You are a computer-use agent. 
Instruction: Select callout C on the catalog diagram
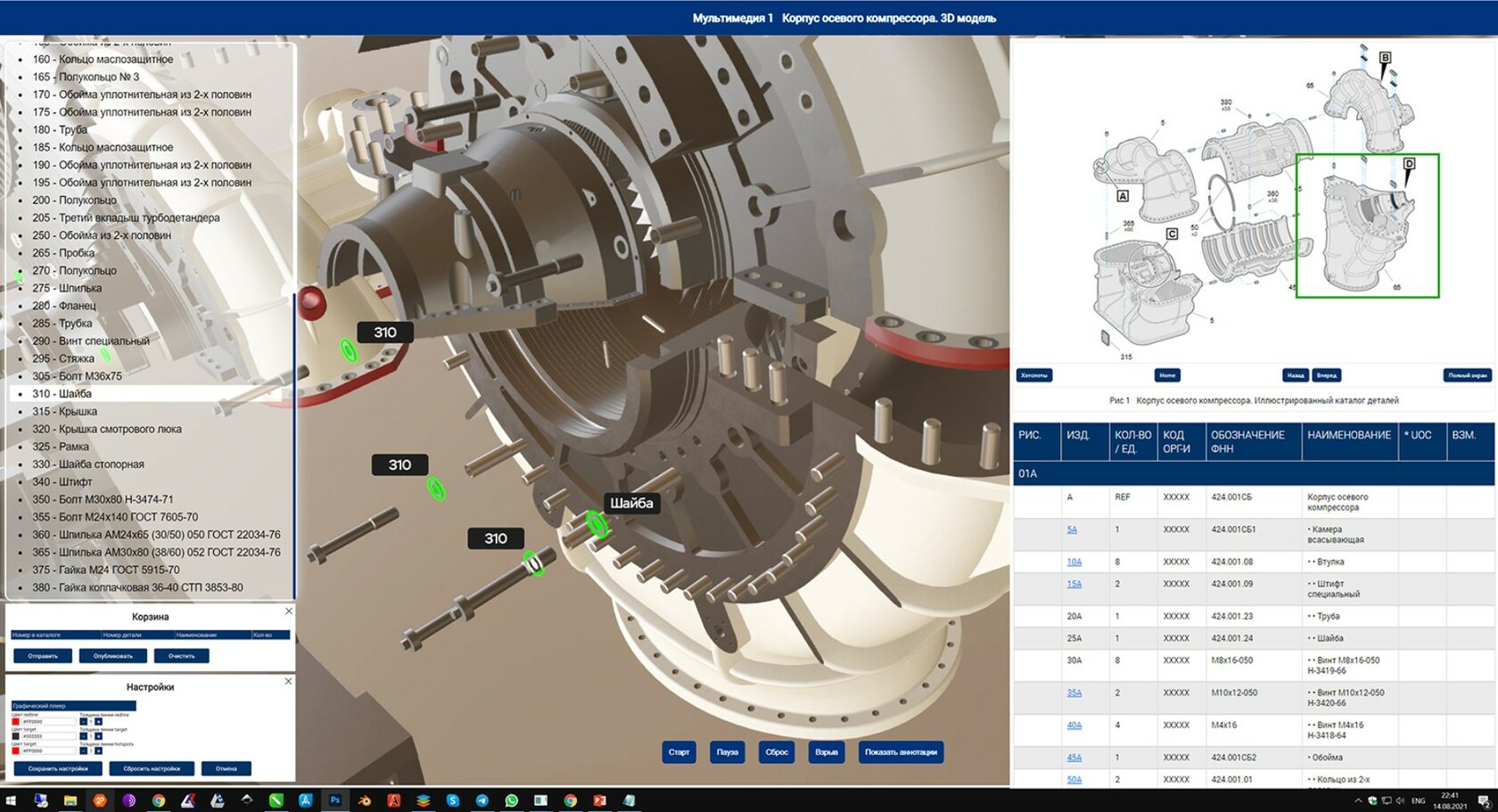tap(1172, 234)
